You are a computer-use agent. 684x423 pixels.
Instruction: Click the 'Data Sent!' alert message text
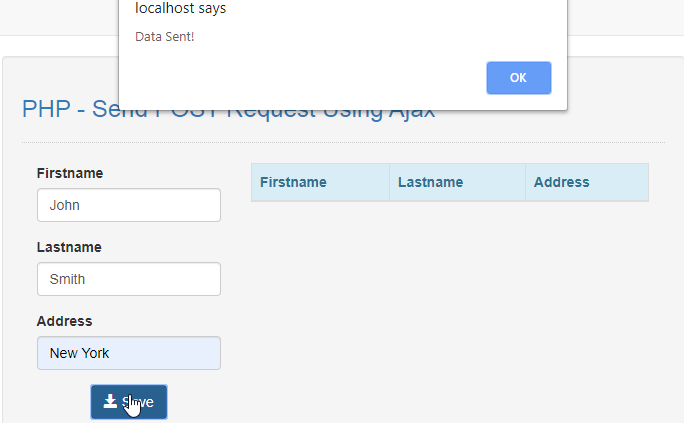(x=165, y=37)
